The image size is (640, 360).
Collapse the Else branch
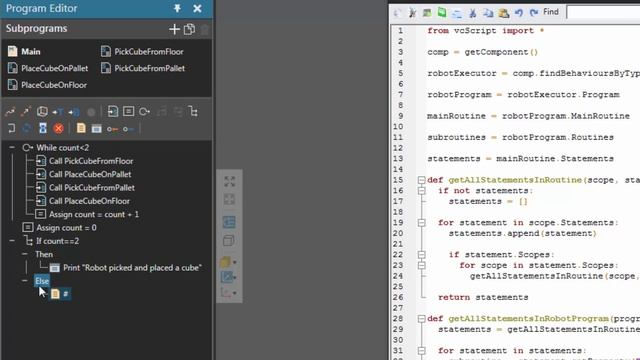coord(25,280)
